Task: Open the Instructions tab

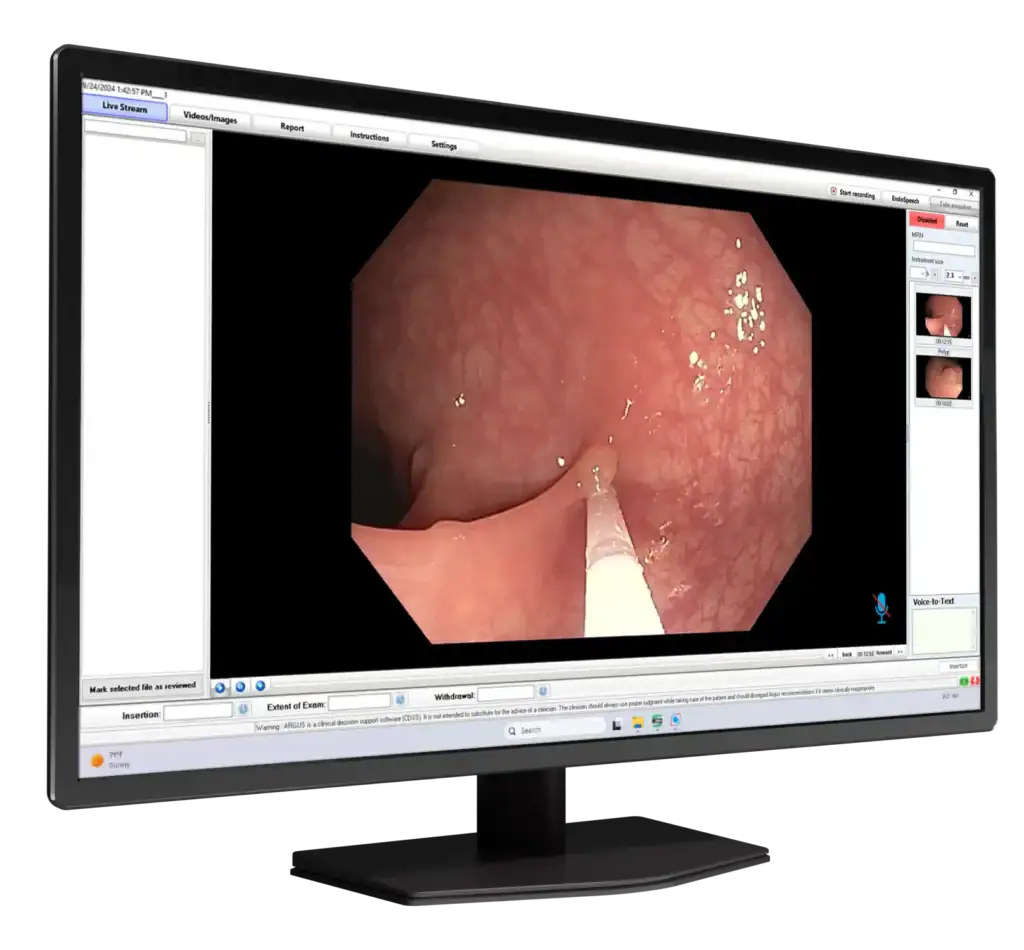Action: pos(369,136)
